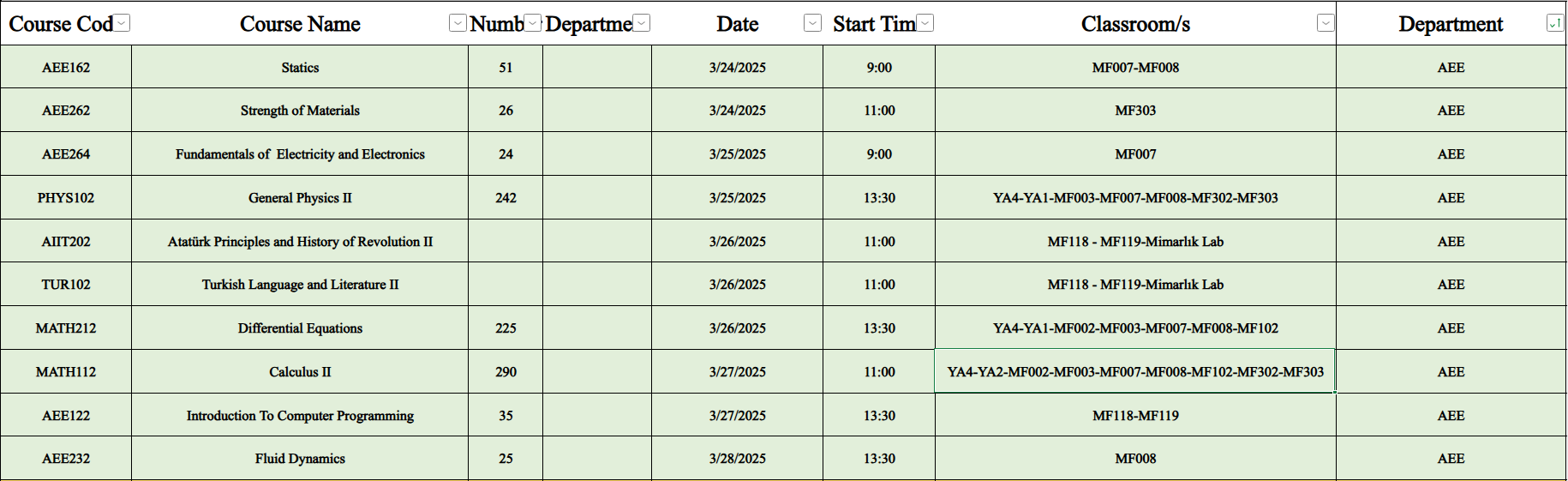Select the 3/28/2025 date cell
Screen dimensions: 1568x481
click(737, 458)
